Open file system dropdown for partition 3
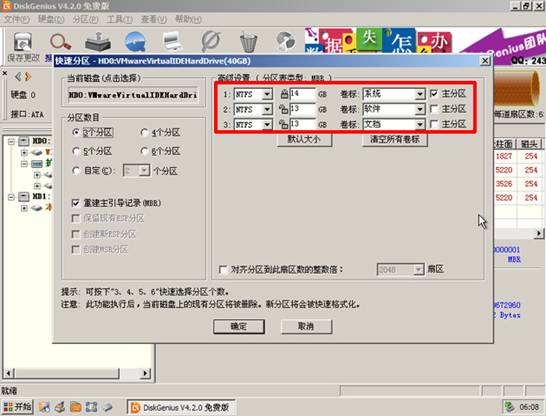 click(x=267, y=124)
